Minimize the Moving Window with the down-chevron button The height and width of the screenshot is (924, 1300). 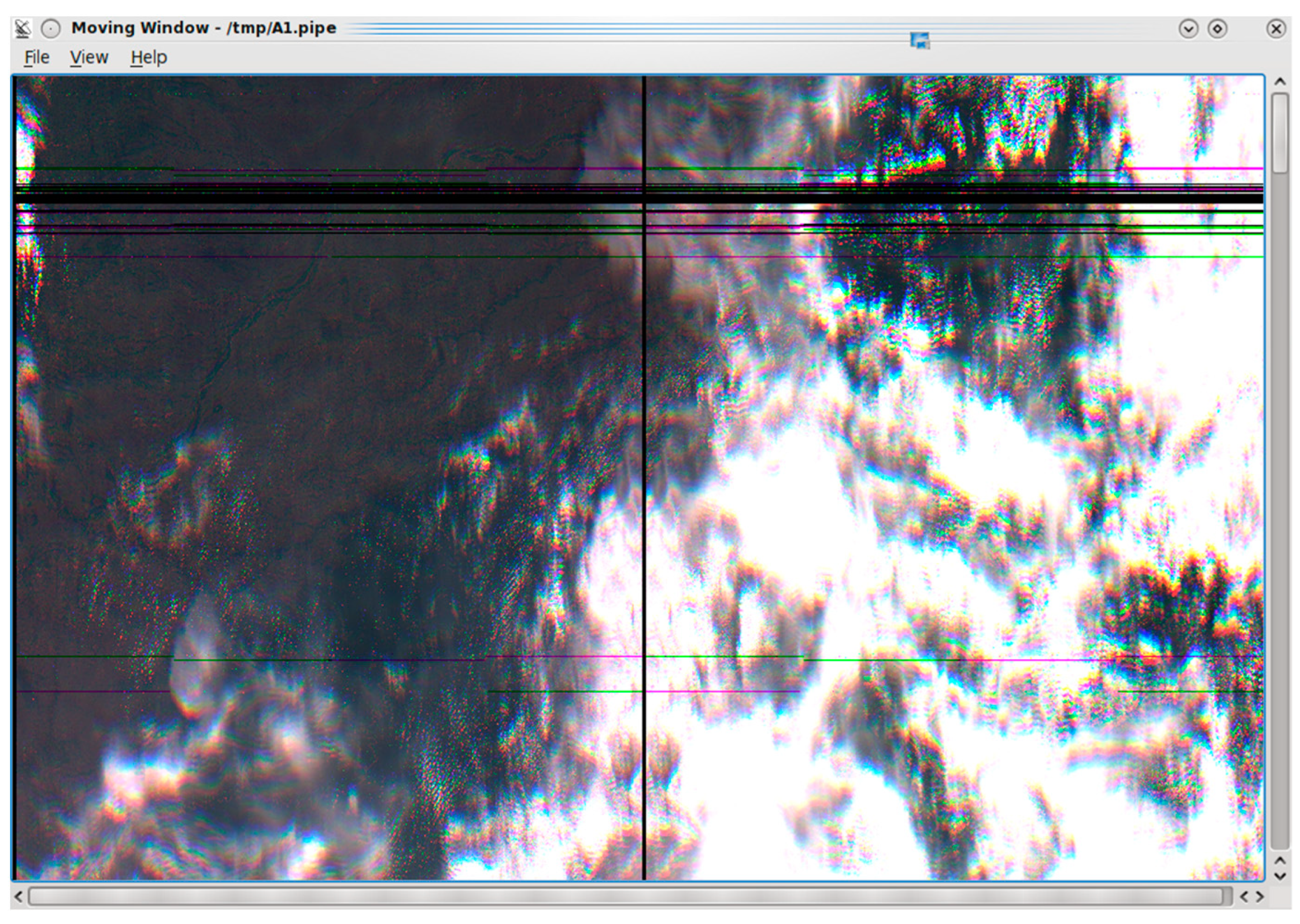point(1188,29)
